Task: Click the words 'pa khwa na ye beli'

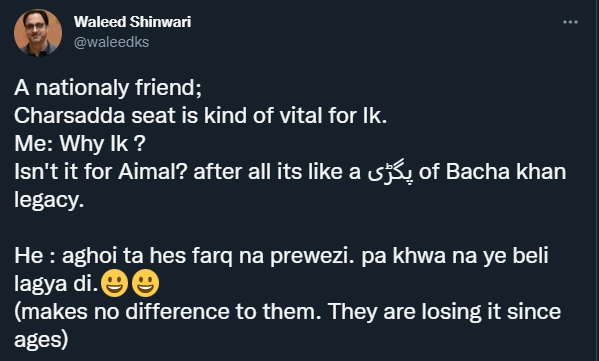Action: click(455, 256)
